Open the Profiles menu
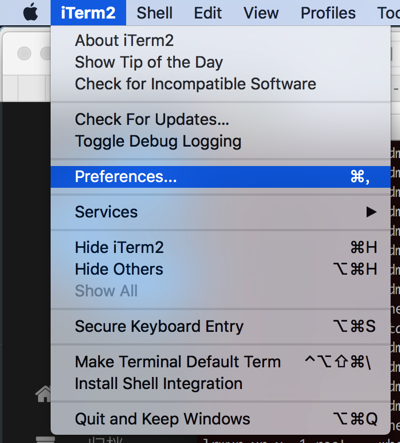Screen dimensions: 400x443 (x=328, y=13)
